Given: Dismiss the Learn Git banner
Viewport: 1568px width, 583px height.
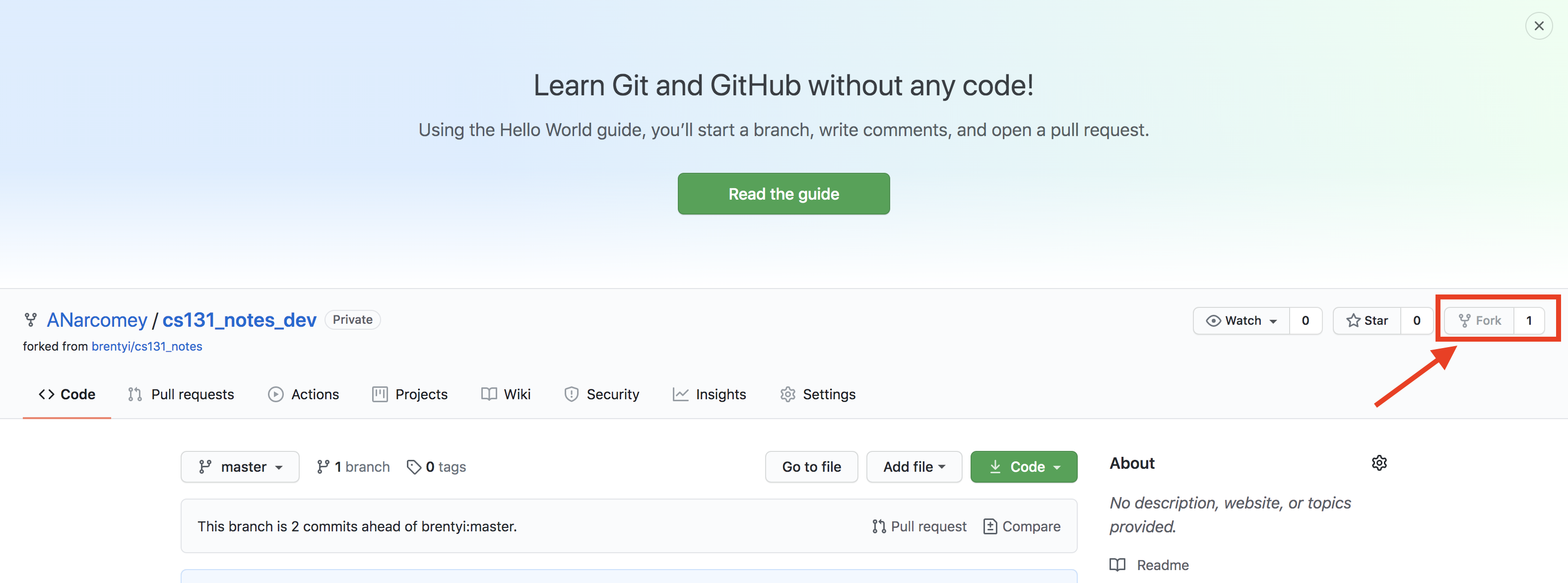Looking at the screenshot, I should click(1538, 26).
